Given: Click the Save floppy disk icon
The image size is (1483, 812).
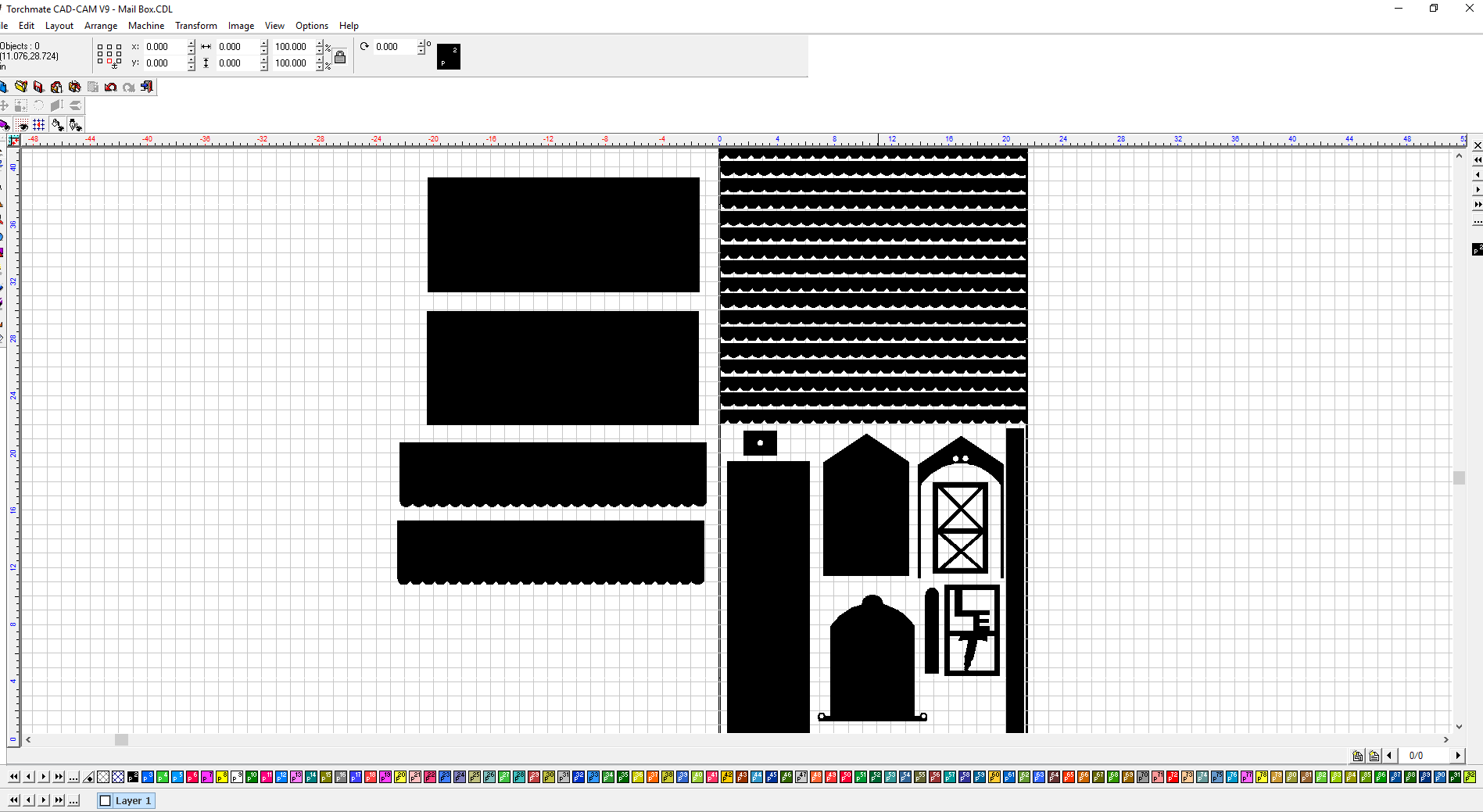Looking at the screenshot, I should pos(38,87).
